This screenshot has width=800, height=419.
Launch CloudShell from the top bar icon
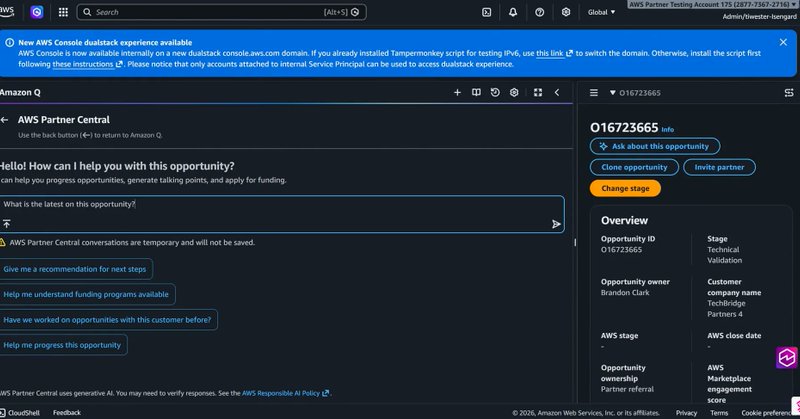click(487, 12)
